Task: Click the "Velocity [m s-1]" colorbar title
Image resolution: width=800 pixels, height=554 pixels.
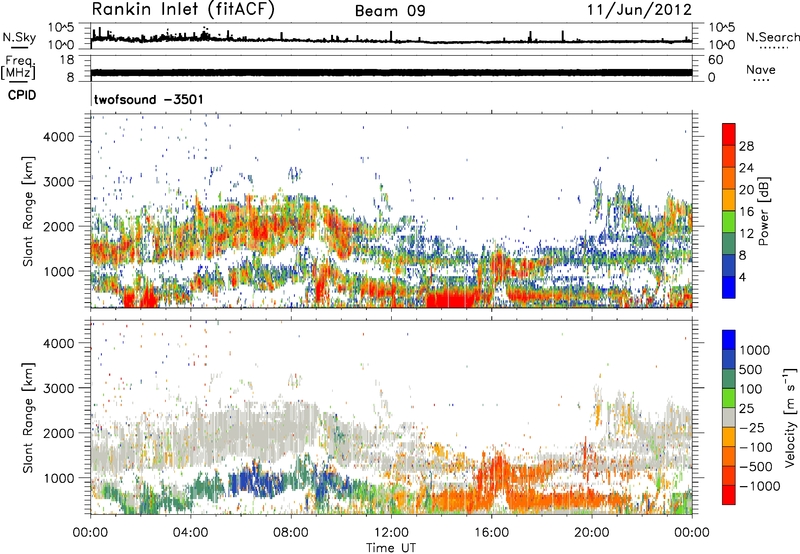Action: pos(791,417)
